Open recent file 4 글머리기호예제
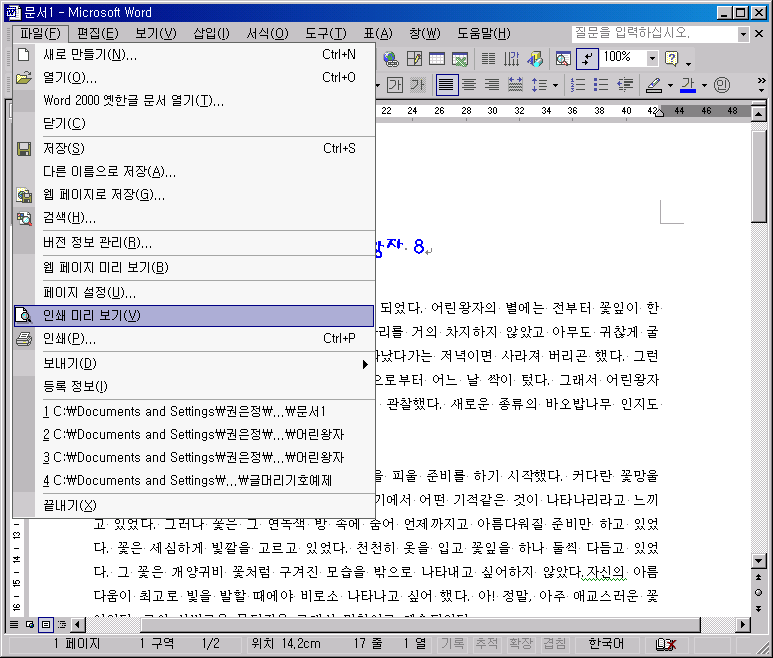The height and width of the screenshot is (658, 773). click(195, 481)
